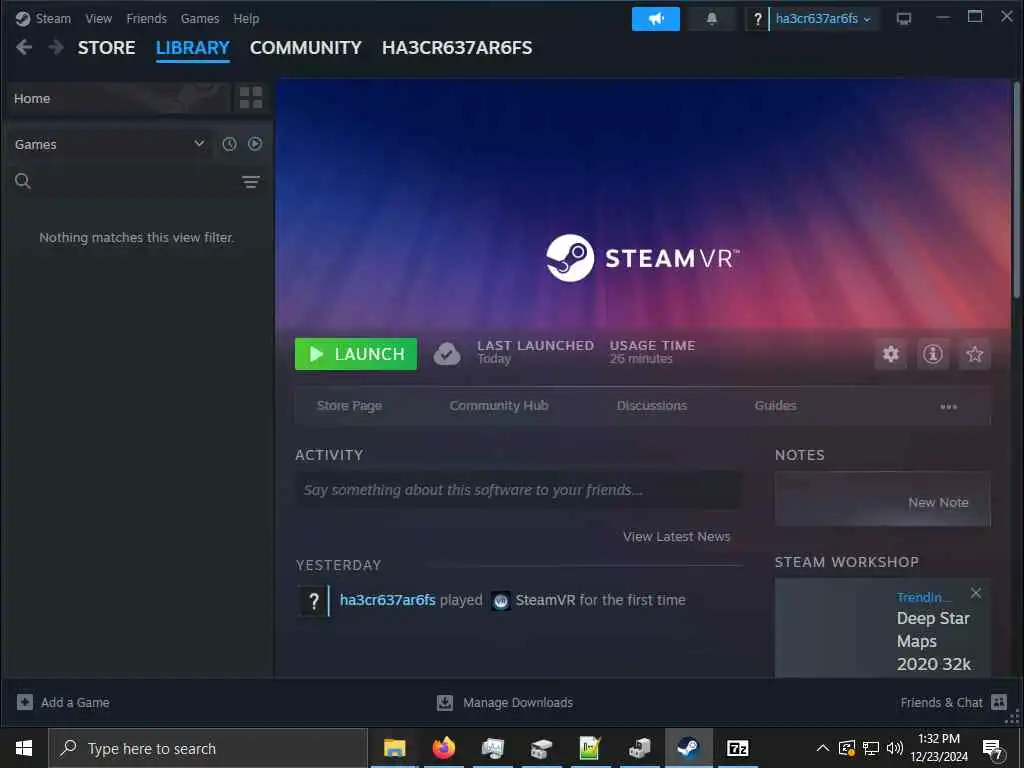Go to the COMMUNITY tab

(305, 48)
